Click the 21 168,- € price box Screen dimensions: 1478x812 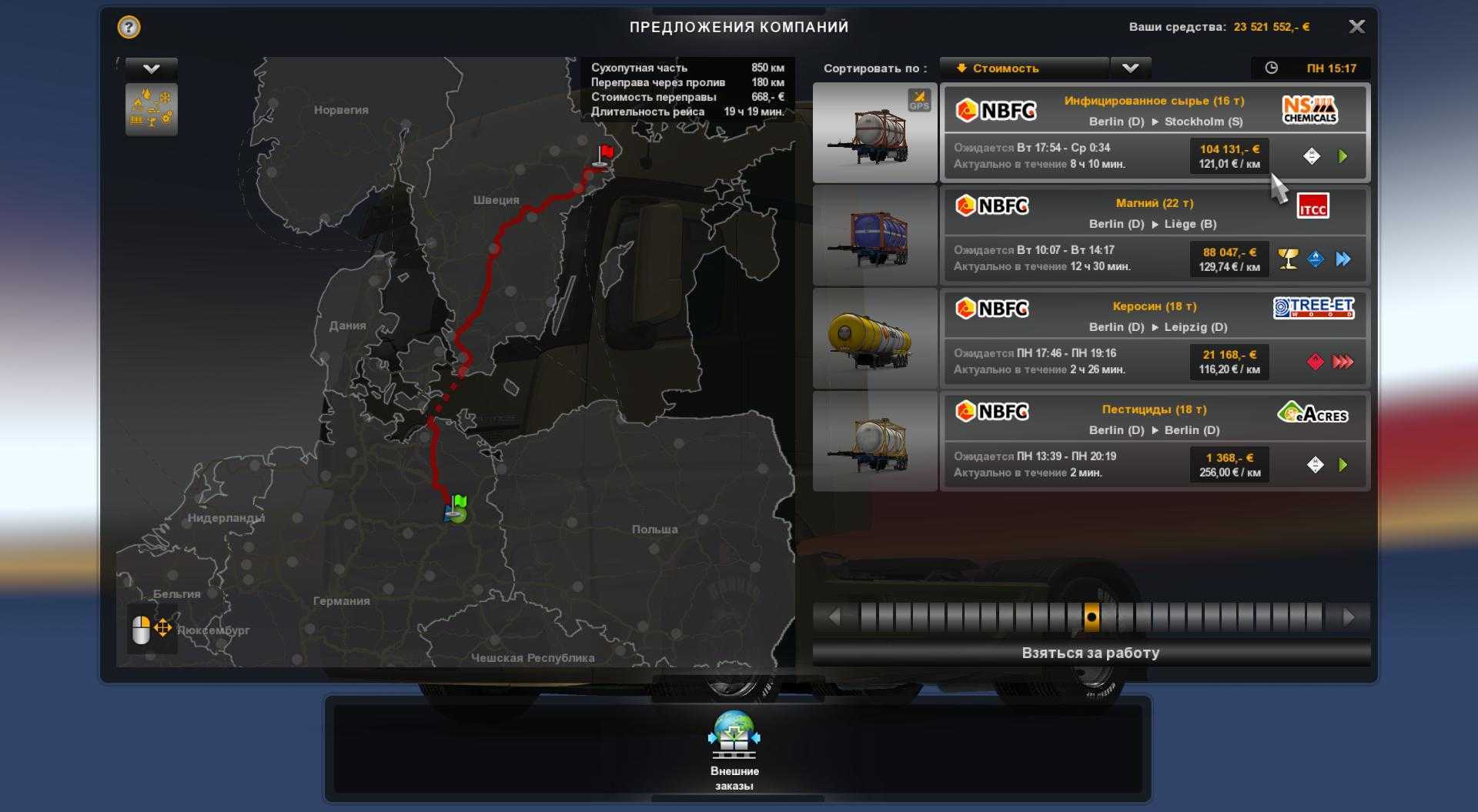tap(1229, 362)
